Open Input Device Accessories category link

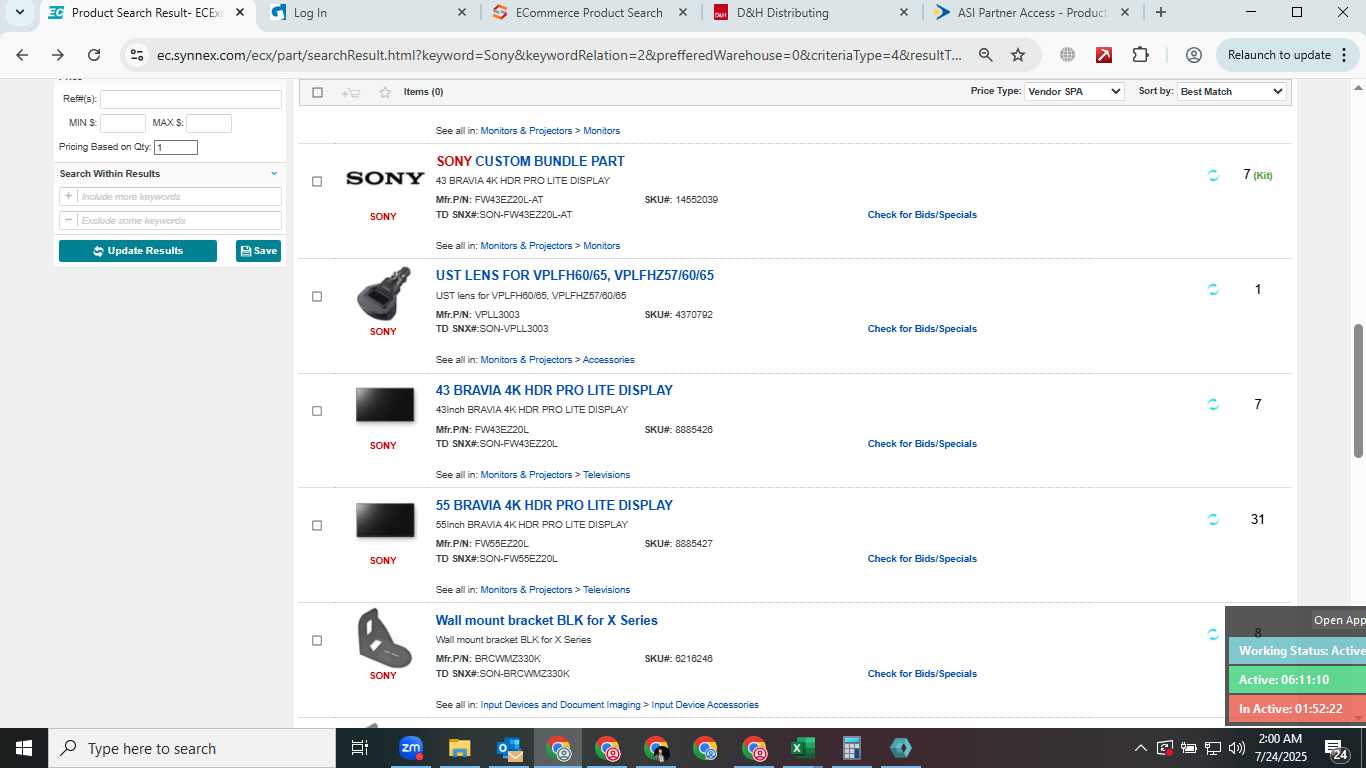click(x=705, y=705)
